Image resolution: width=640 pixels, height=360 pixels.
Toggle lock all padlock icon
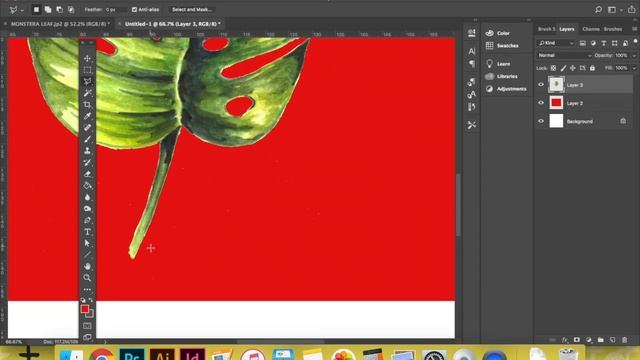pyautogui.click(x=592, y=68)
